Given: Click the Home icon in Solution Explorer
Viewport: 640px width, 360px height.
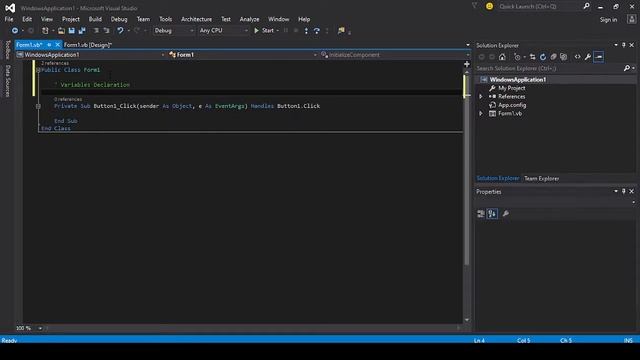Looking at the screenshot, I should click(502, 57).
